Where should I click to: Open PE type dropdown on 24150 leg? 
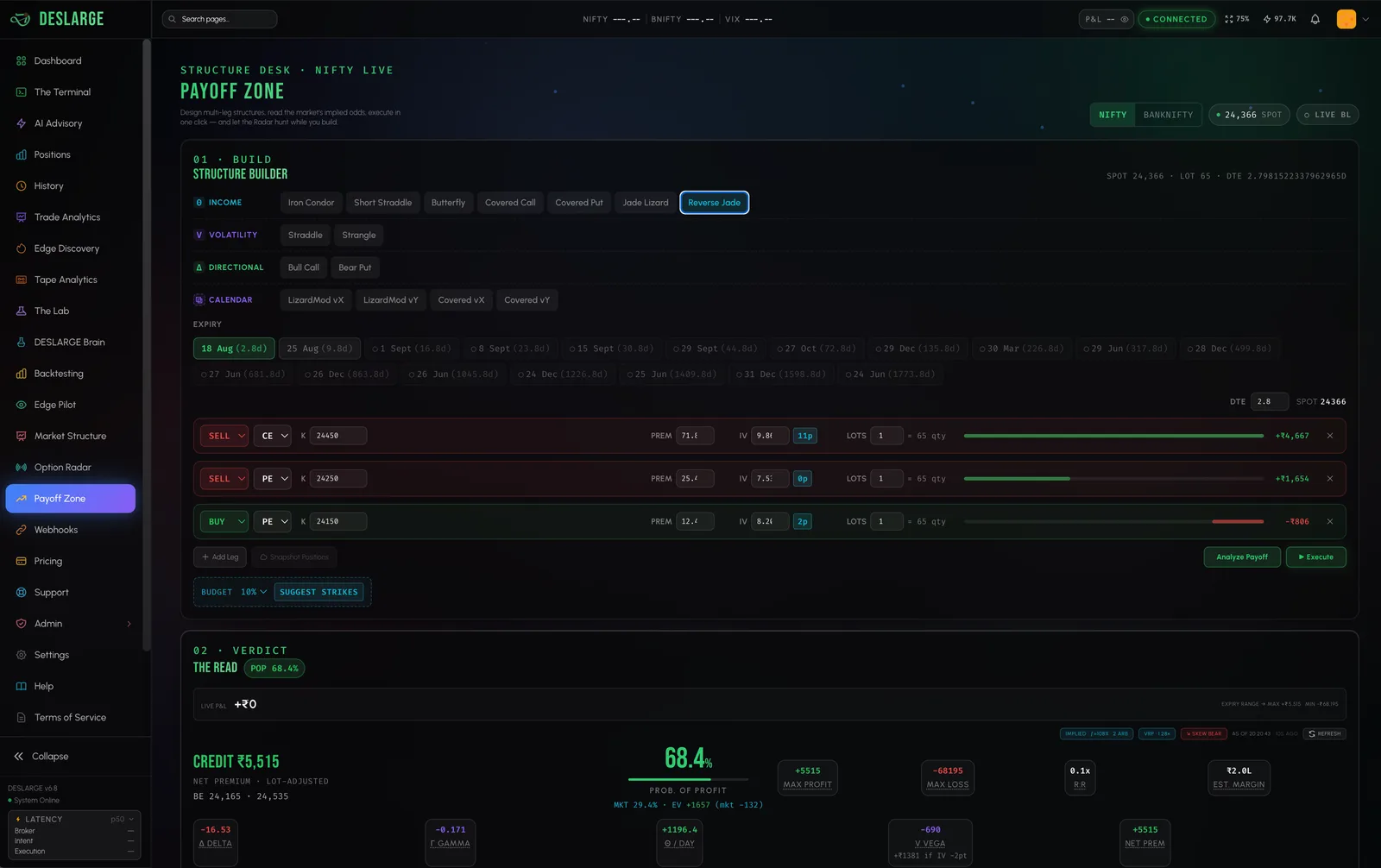tap(272, 521)
